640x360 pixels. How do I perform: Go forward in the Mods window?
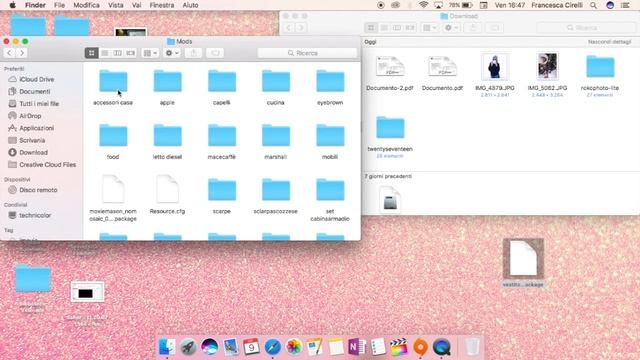[x=22, y=53]
